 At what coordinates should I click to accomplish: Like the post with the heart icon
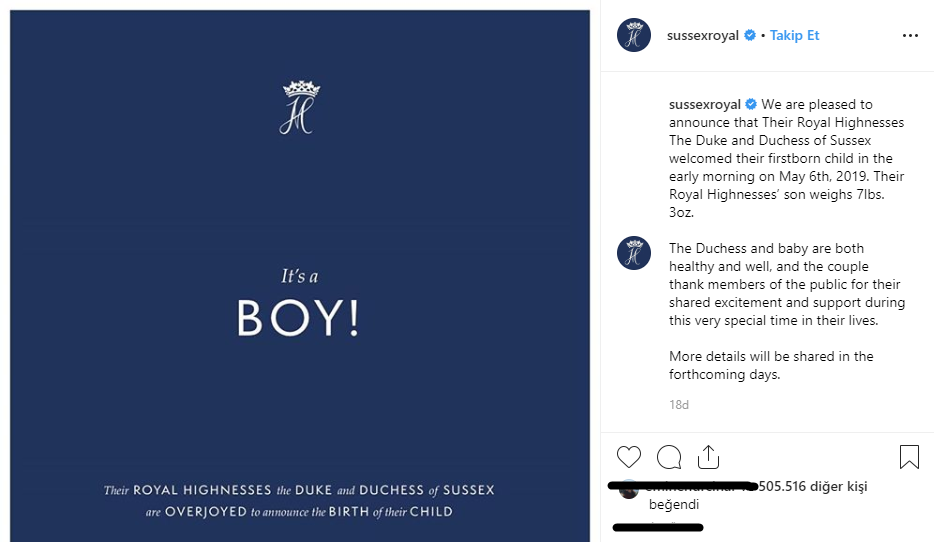pos(628,457)
